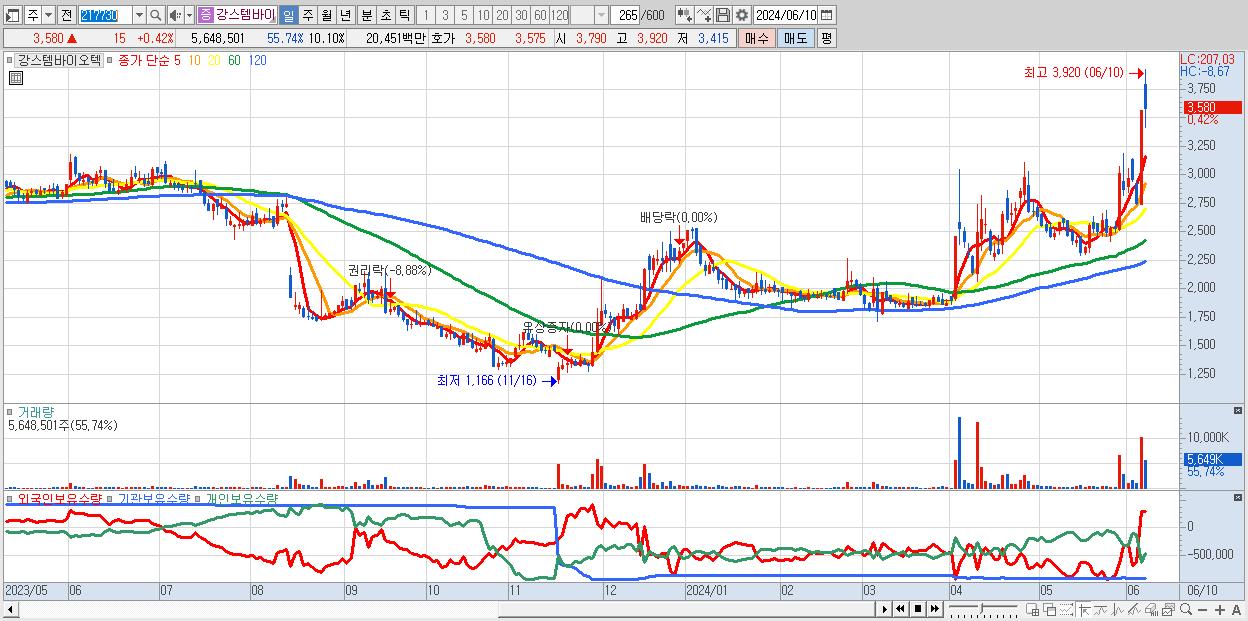
Task: Expand the dropdown arrow beside the speaker icon
Action: click(189, 15)
